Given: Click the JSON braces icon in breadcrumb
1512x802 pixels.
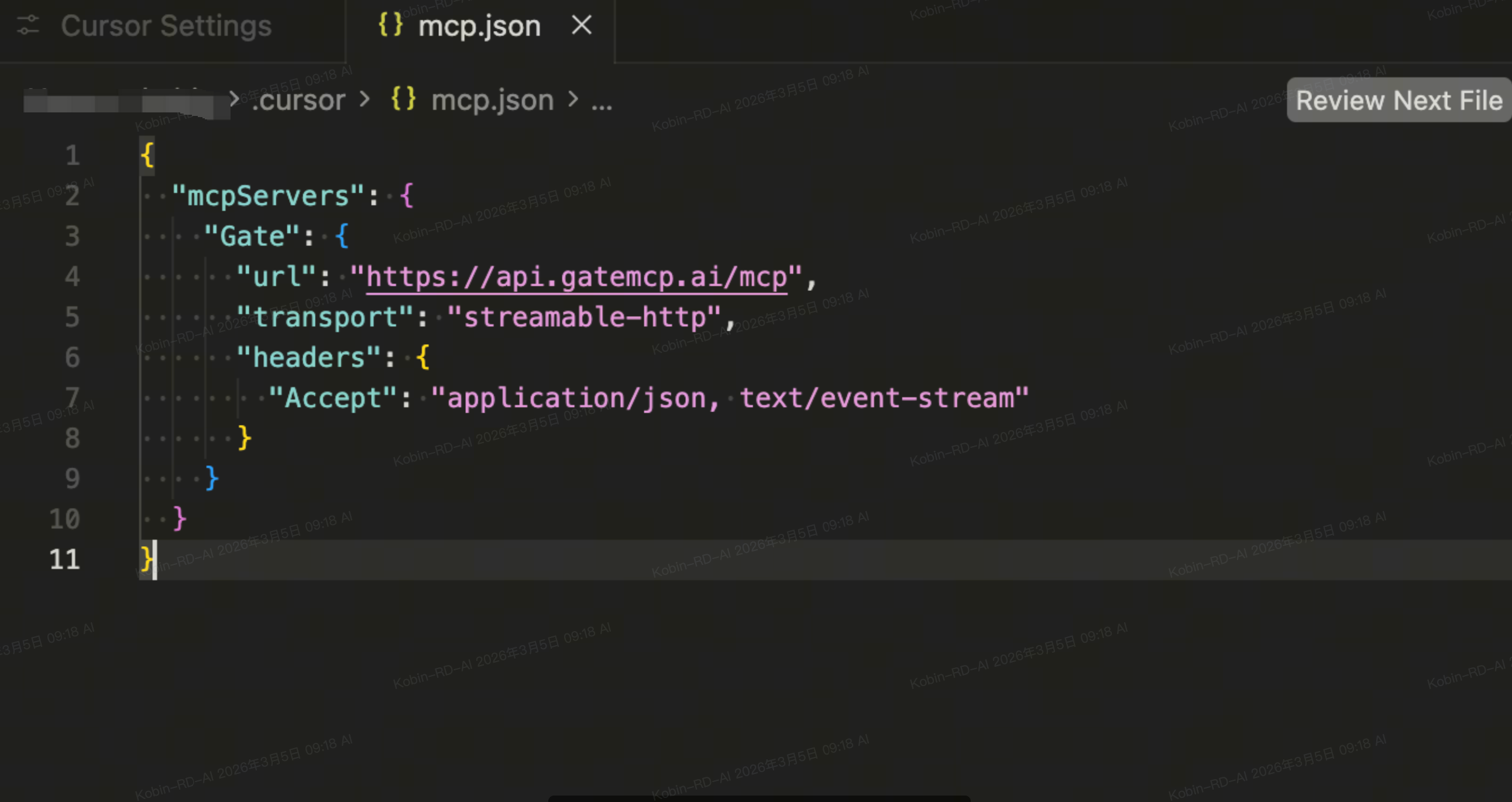Looking at the screenshot, I should coord(404,99).
